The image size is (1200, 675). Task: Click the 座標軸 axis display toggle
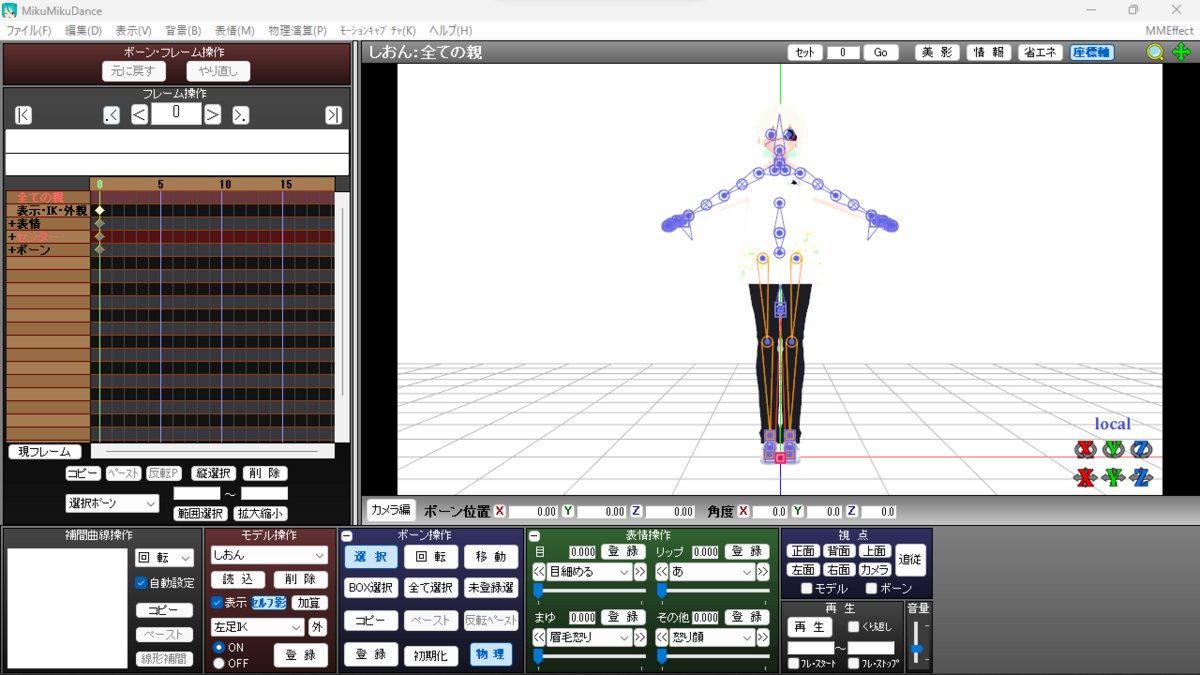tap(1091, 52)
